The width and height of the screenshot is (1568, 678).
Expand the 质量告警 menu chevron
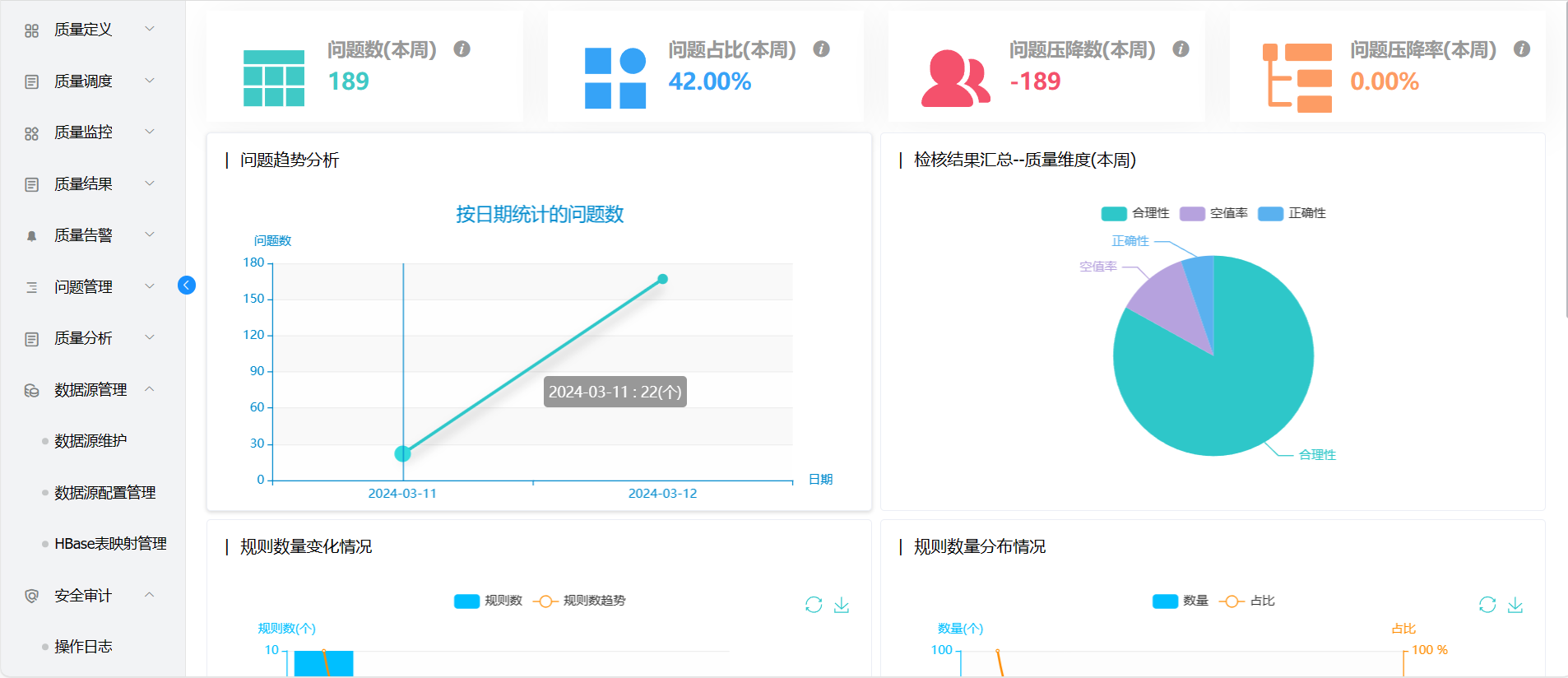[150, 235]
